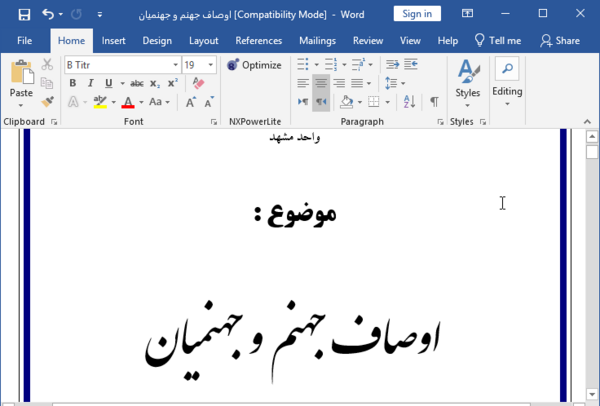Screen dimensions: 600x406
Task: Open the Styles gallery button
Action: [x=468, y=84]
